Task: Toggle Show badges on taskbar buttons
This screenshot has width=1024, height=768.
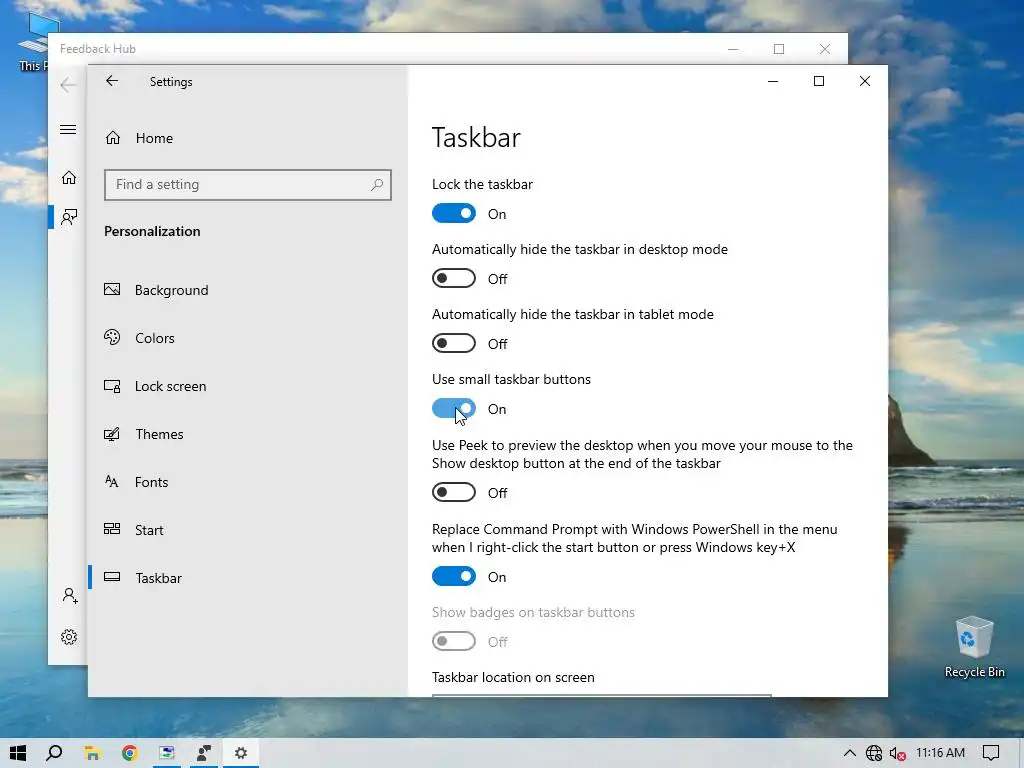Action: (x=454, y=641)
